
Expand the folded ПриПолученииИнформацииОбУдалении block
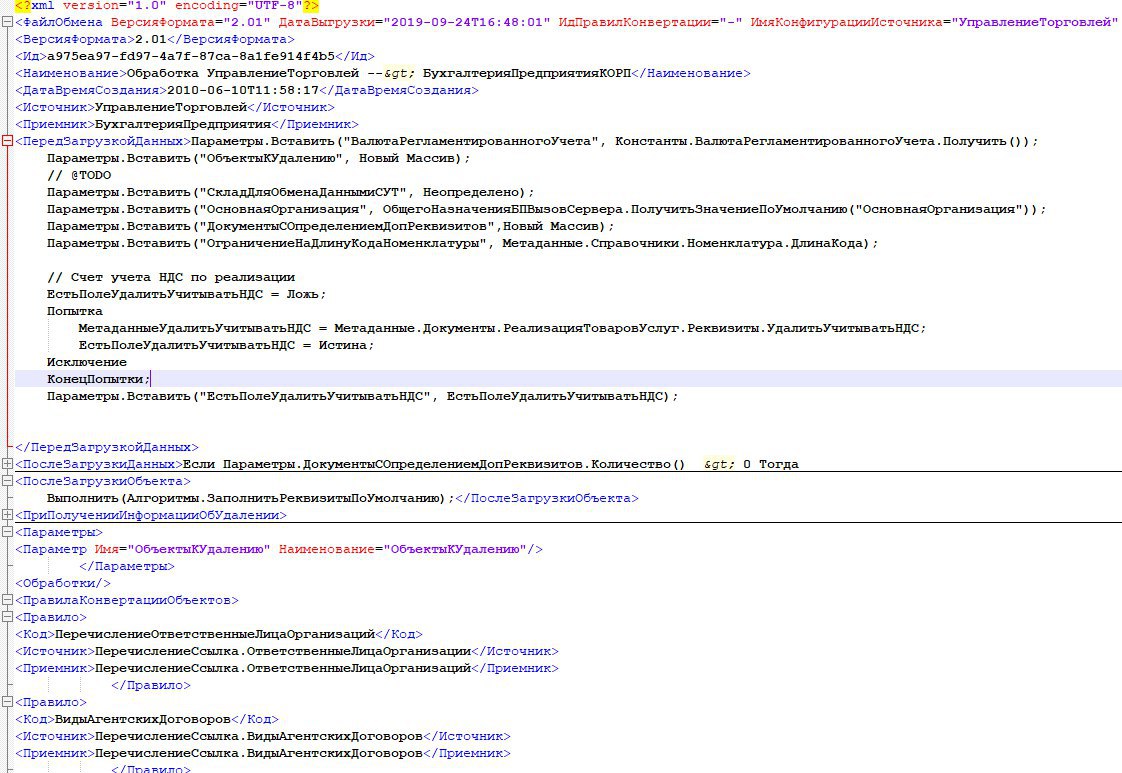tap(7, 515)
